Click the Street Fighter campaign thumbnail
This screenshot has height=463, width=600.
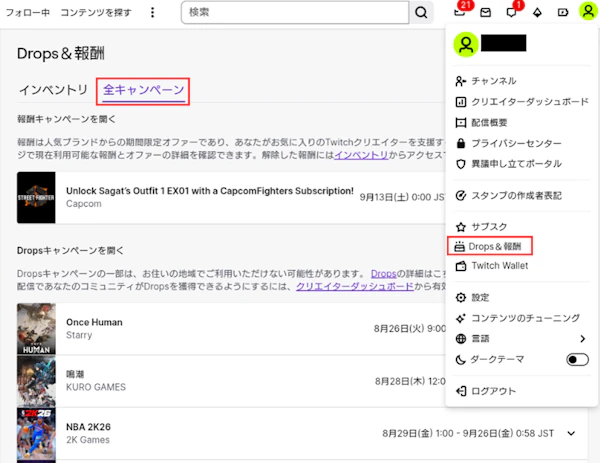(x=36, y=197)
